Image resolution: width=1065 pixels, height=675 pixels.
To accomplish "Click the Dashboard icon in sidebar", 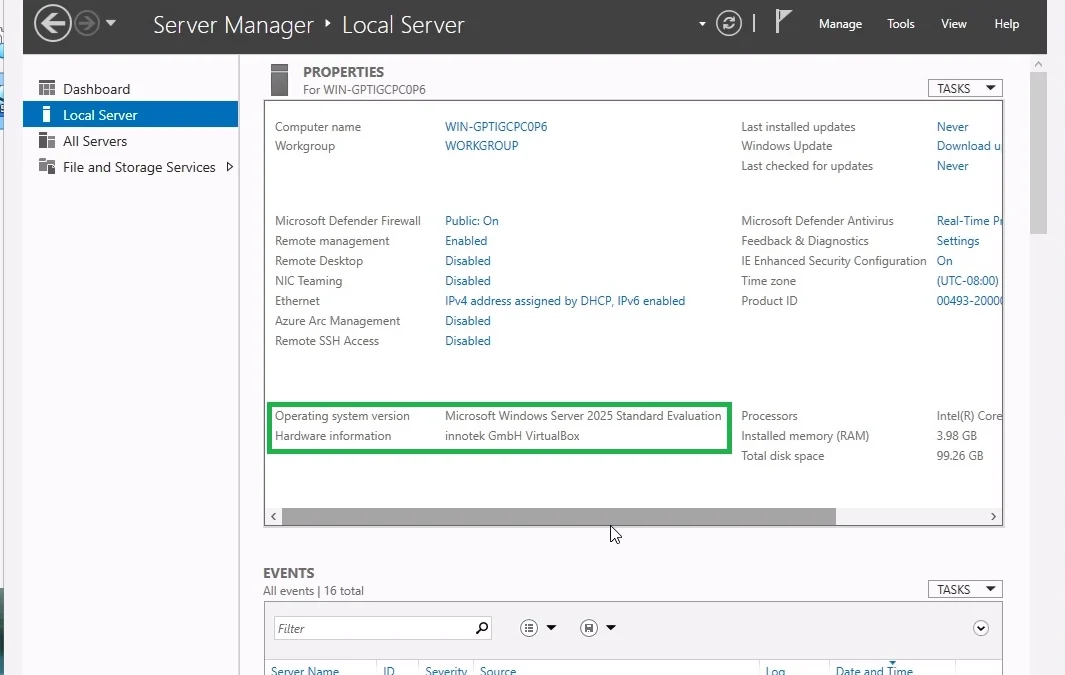I will [47, 89].
